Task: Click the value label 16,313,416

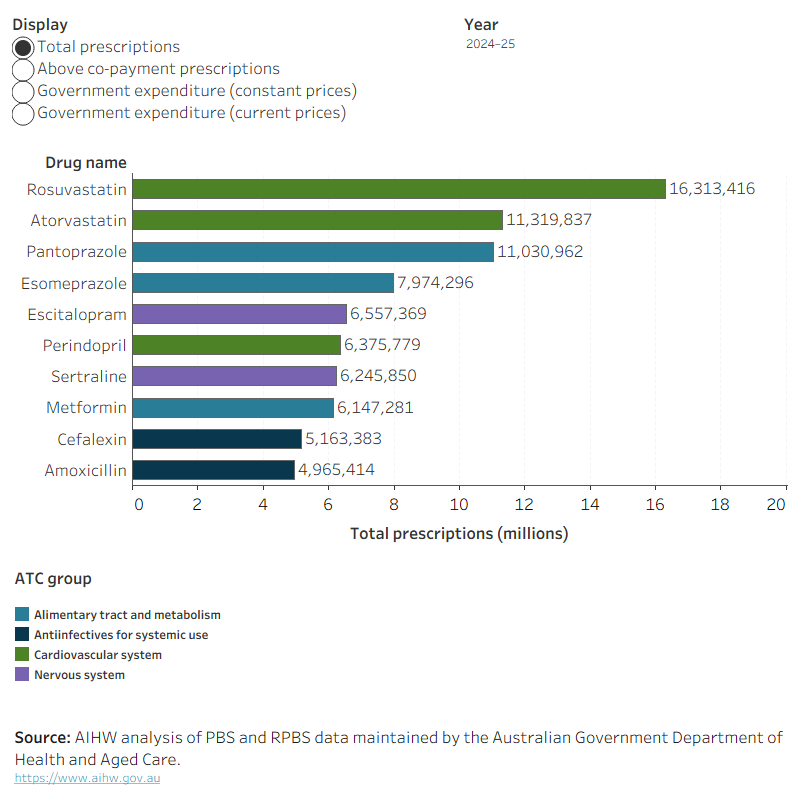Action: point(712,189)
